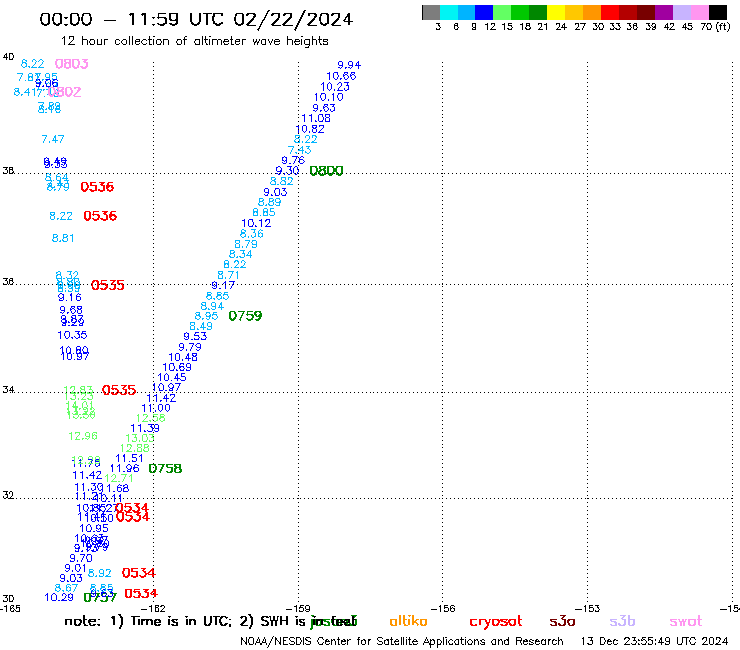The image size is (740, 650).
Task: Click the pink 0803 time stamp
Action: 72,64
